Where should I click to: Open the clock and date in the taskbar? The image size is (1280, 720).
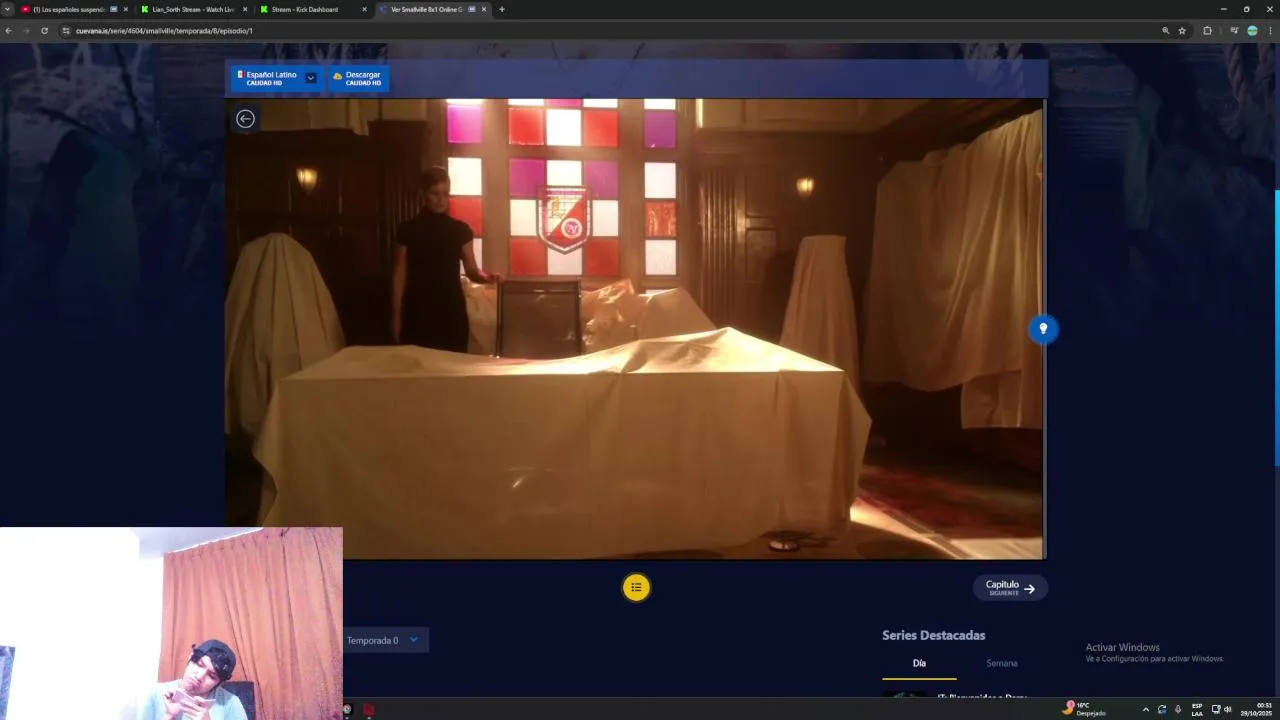(x=1257, y=710)
